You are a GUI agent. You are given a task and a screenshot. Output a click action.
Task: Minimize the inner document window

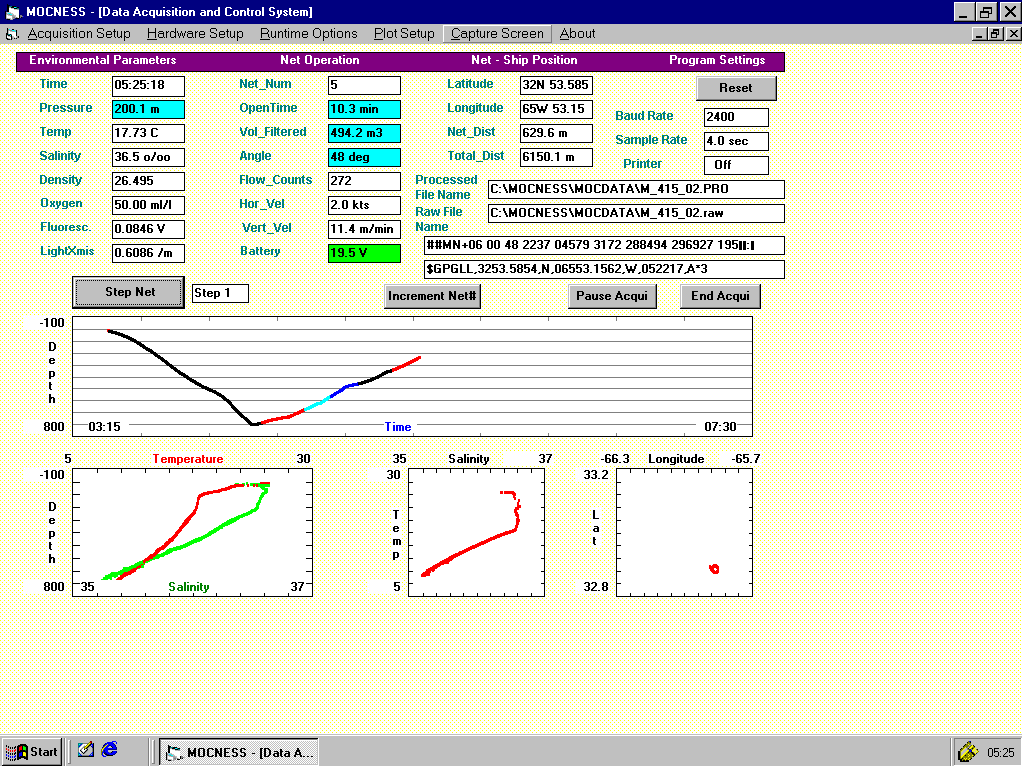coord(979,34)
